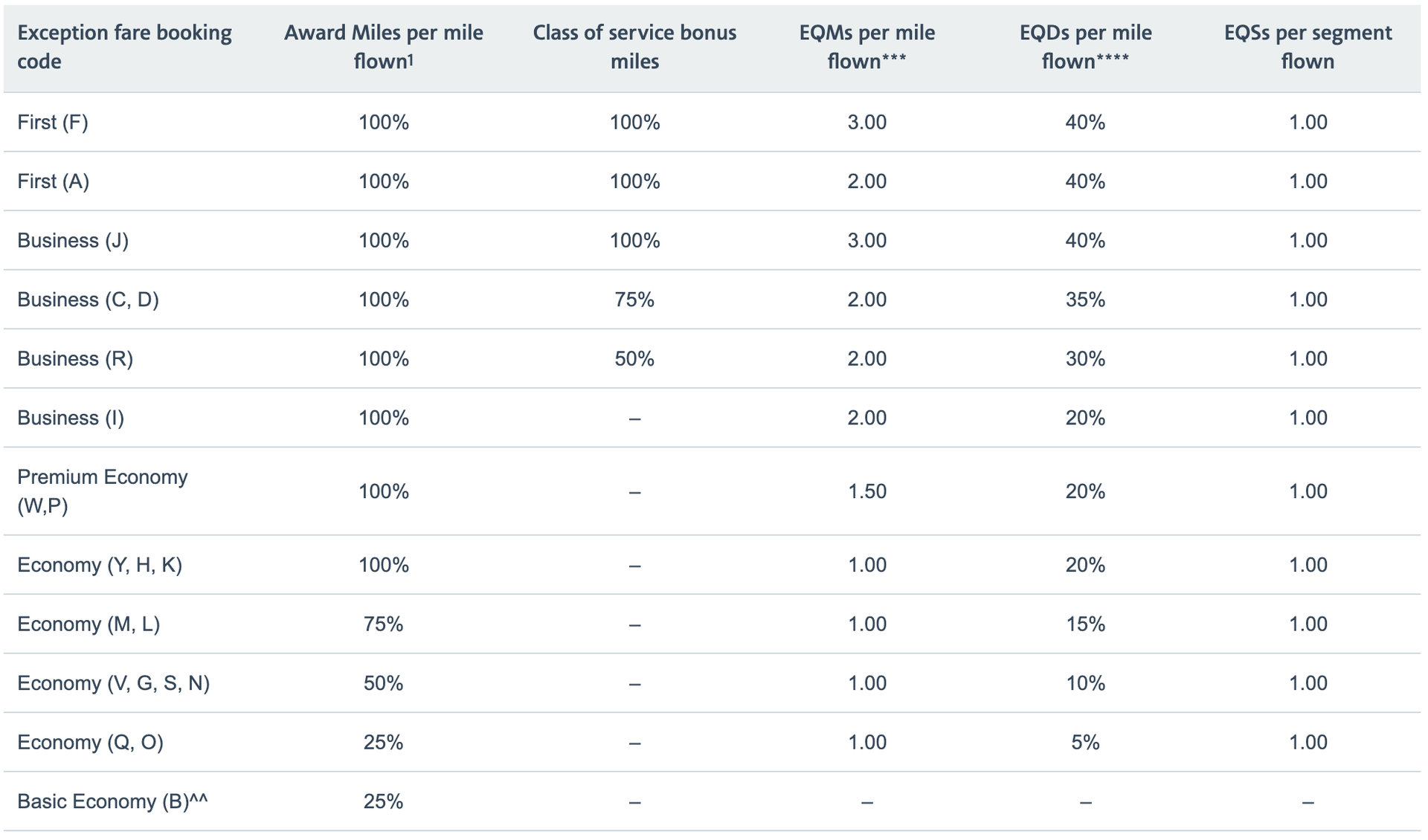Select the Award Miles per mile flown header
1428x840 pixels.
pos(384,47)
